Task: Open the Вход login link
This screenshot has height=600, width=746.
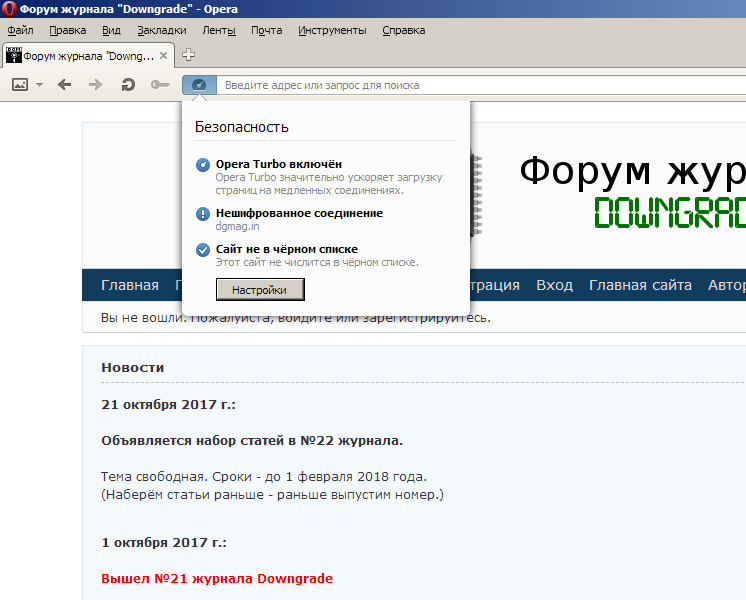Action: (554, 285)
